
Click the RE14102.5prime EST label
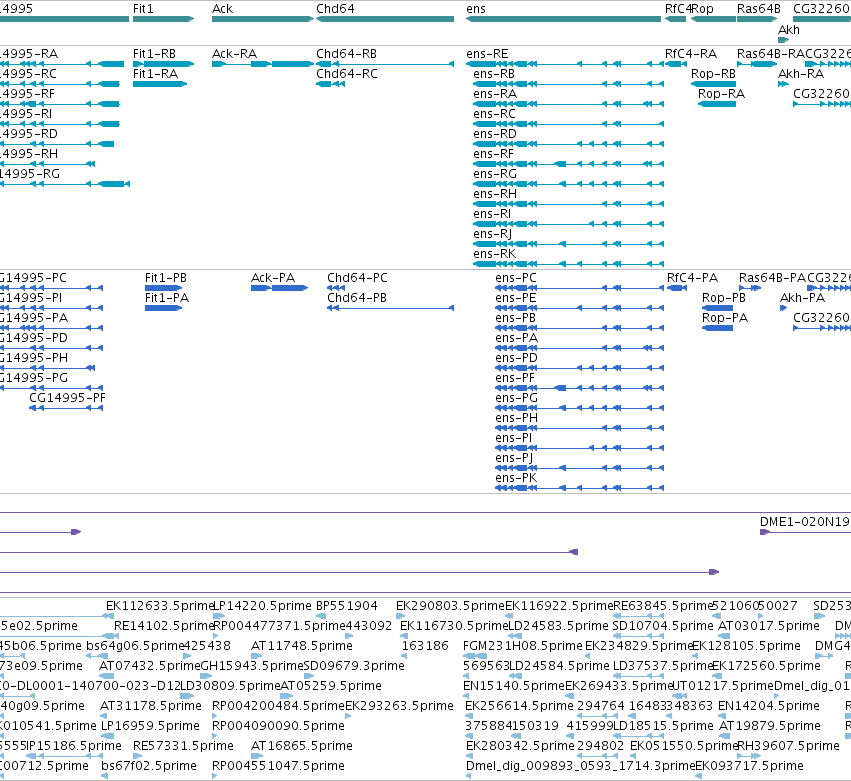click(x=164, y=626)
